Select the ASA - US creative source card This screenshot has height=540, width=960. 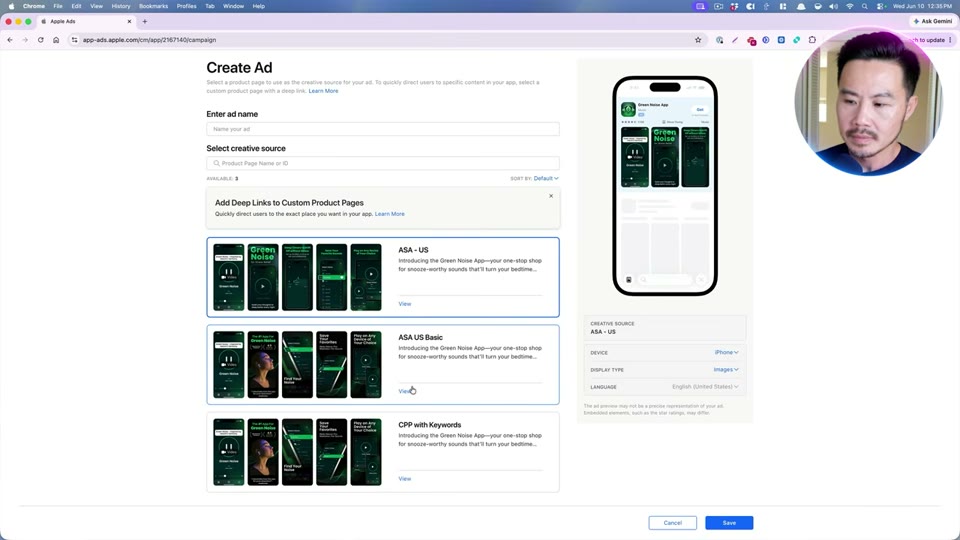[x=383, y=277]
